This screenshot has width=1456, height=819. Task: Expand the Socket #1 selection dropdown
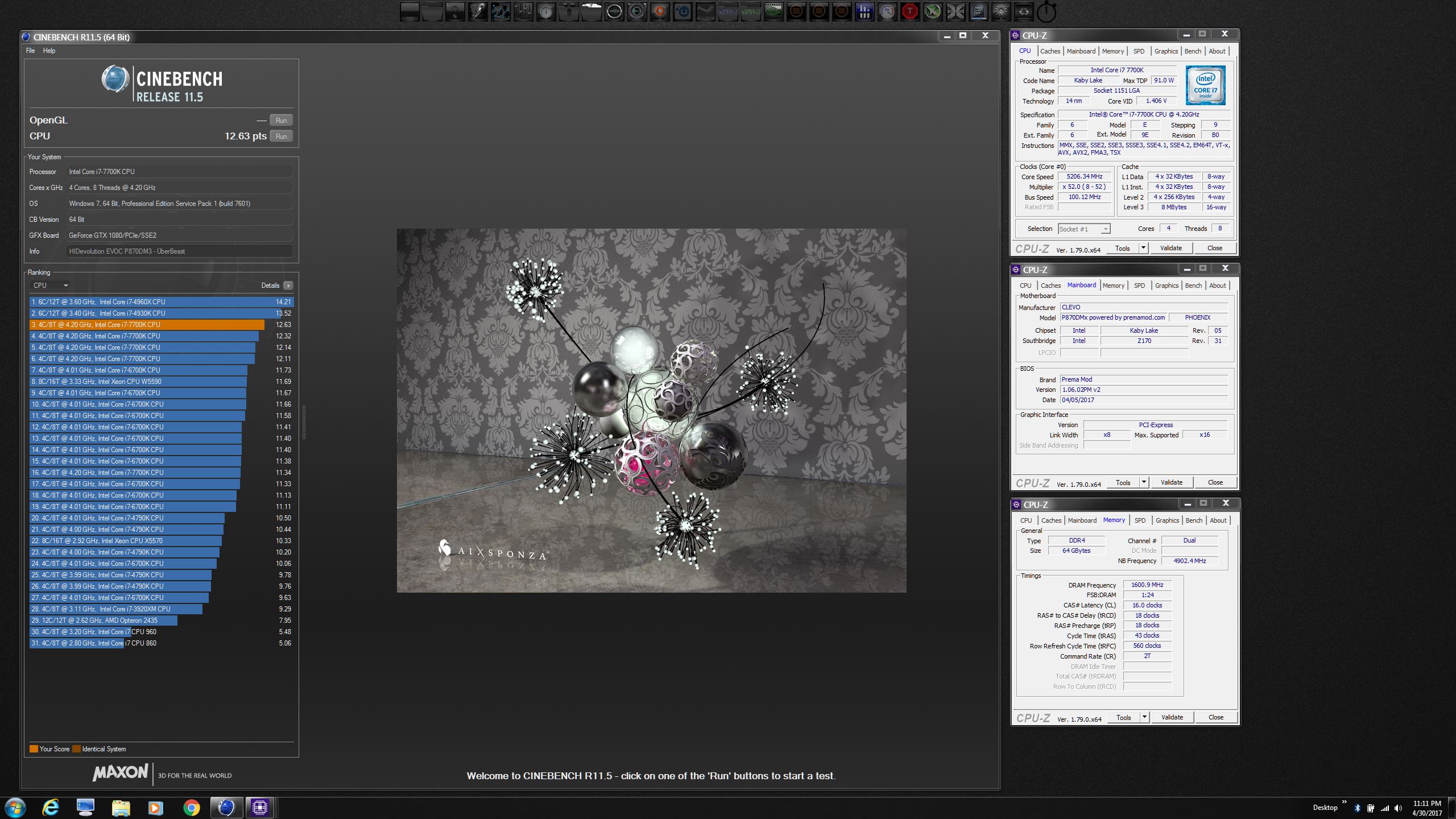coord(1105,229)
